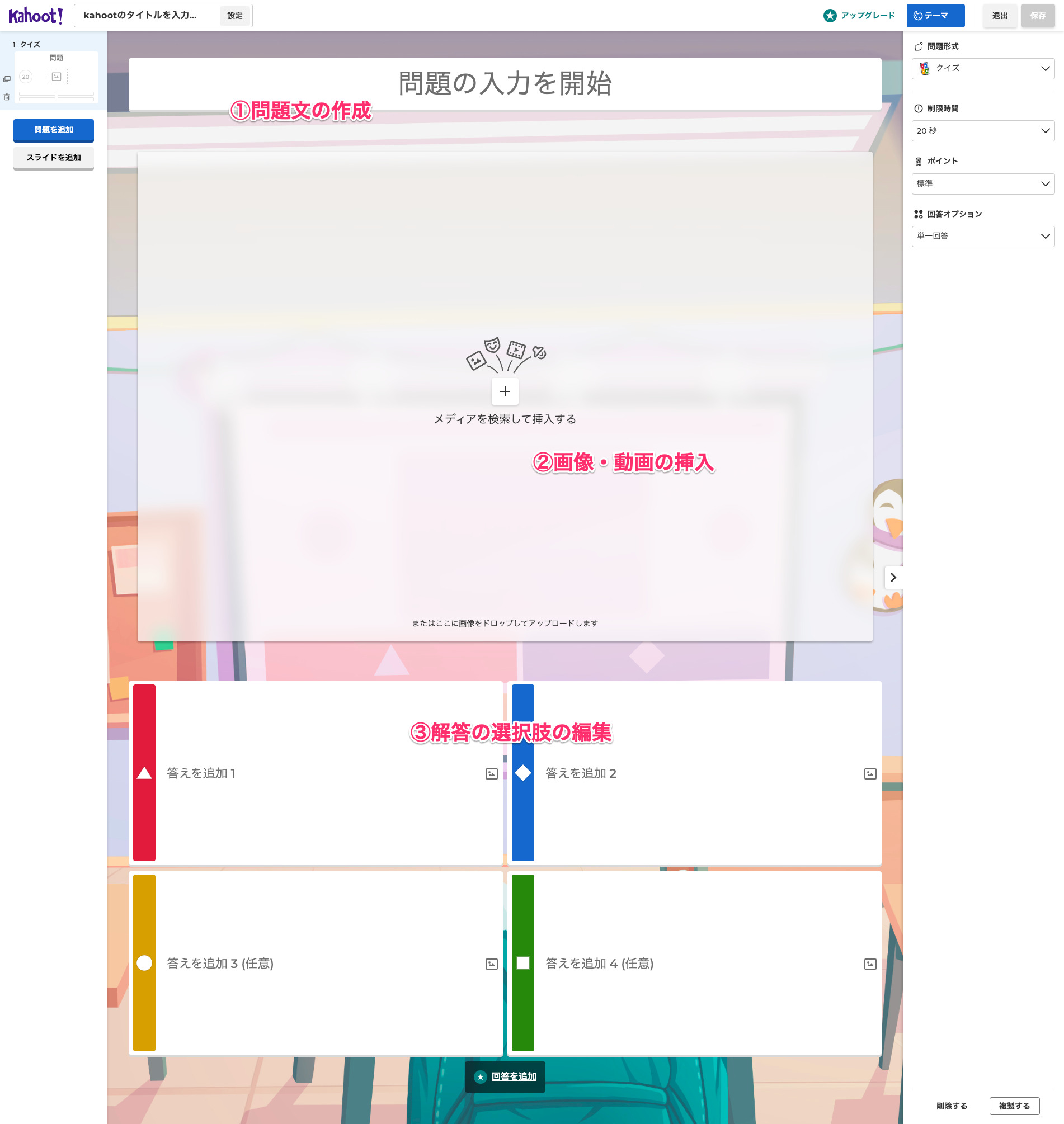The image size is (1064, 1124).
Task: Click the plus icon to insert media
Action: tap(504, 391)
